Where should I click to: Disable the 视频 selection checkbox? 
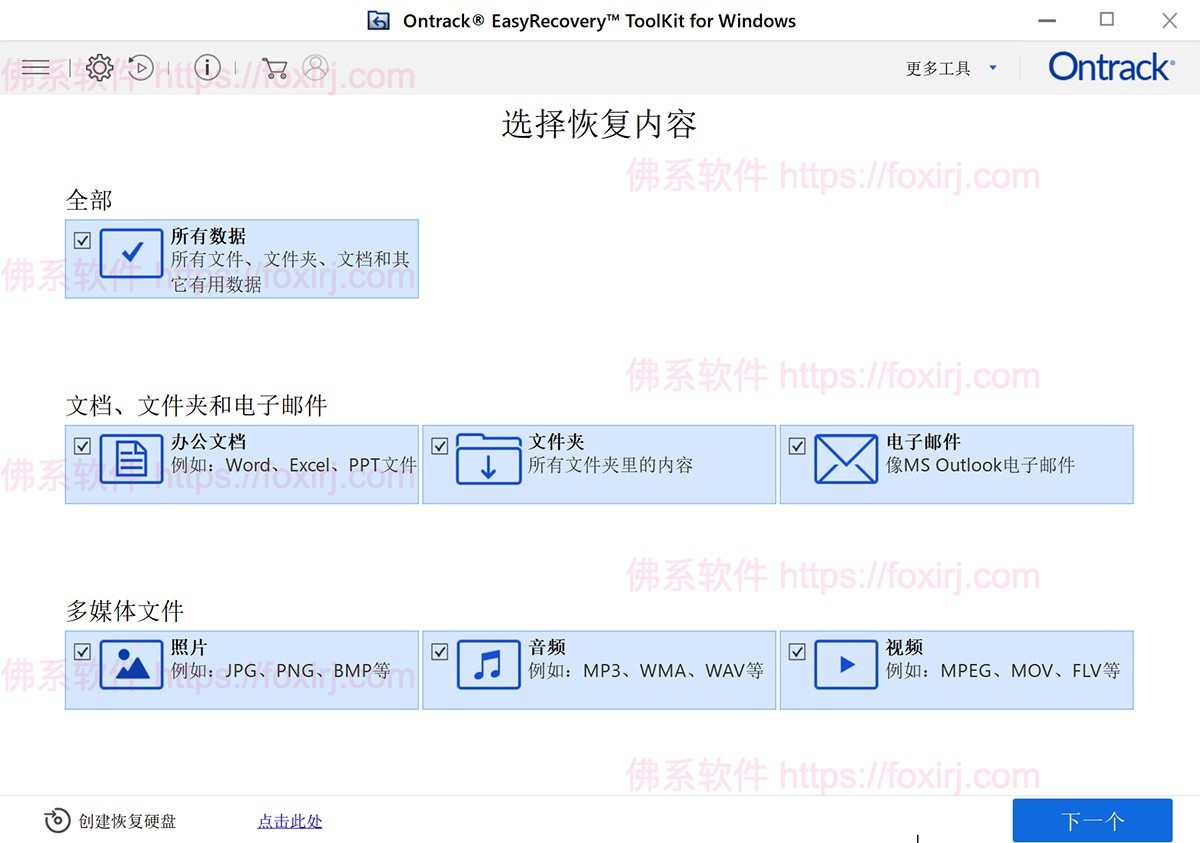click(x=797, y=651)
